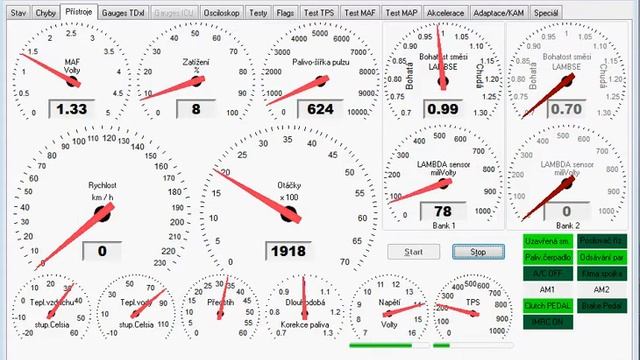
Task: Click the RPM readout 1918
Action: tap(289, 251)
